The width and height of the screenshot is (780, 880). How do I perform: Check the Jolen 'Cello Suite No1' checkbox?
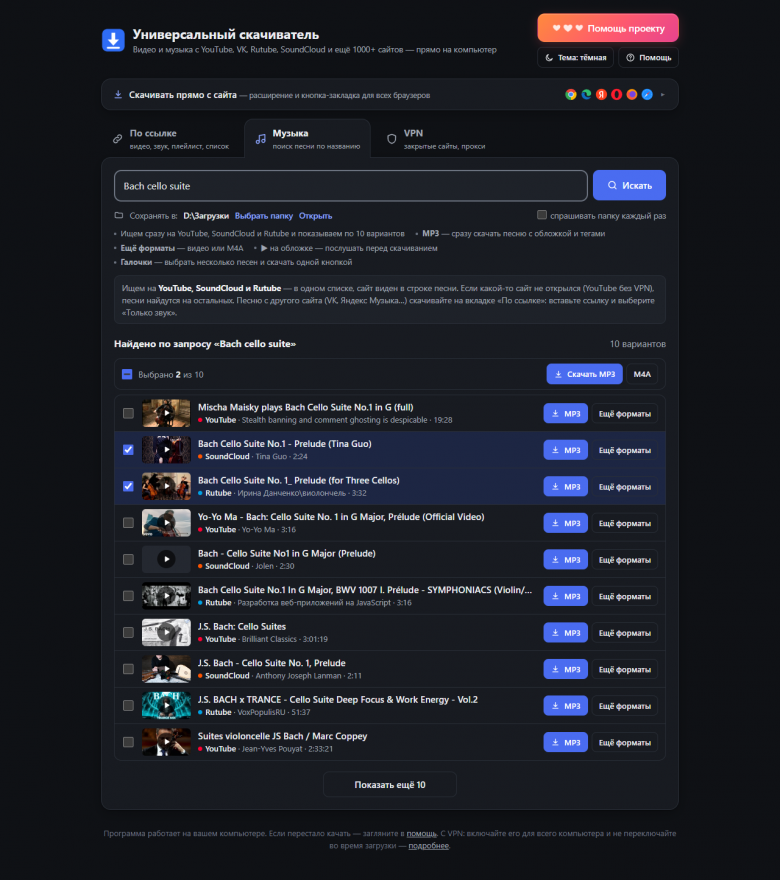click(x=129, y=560)
